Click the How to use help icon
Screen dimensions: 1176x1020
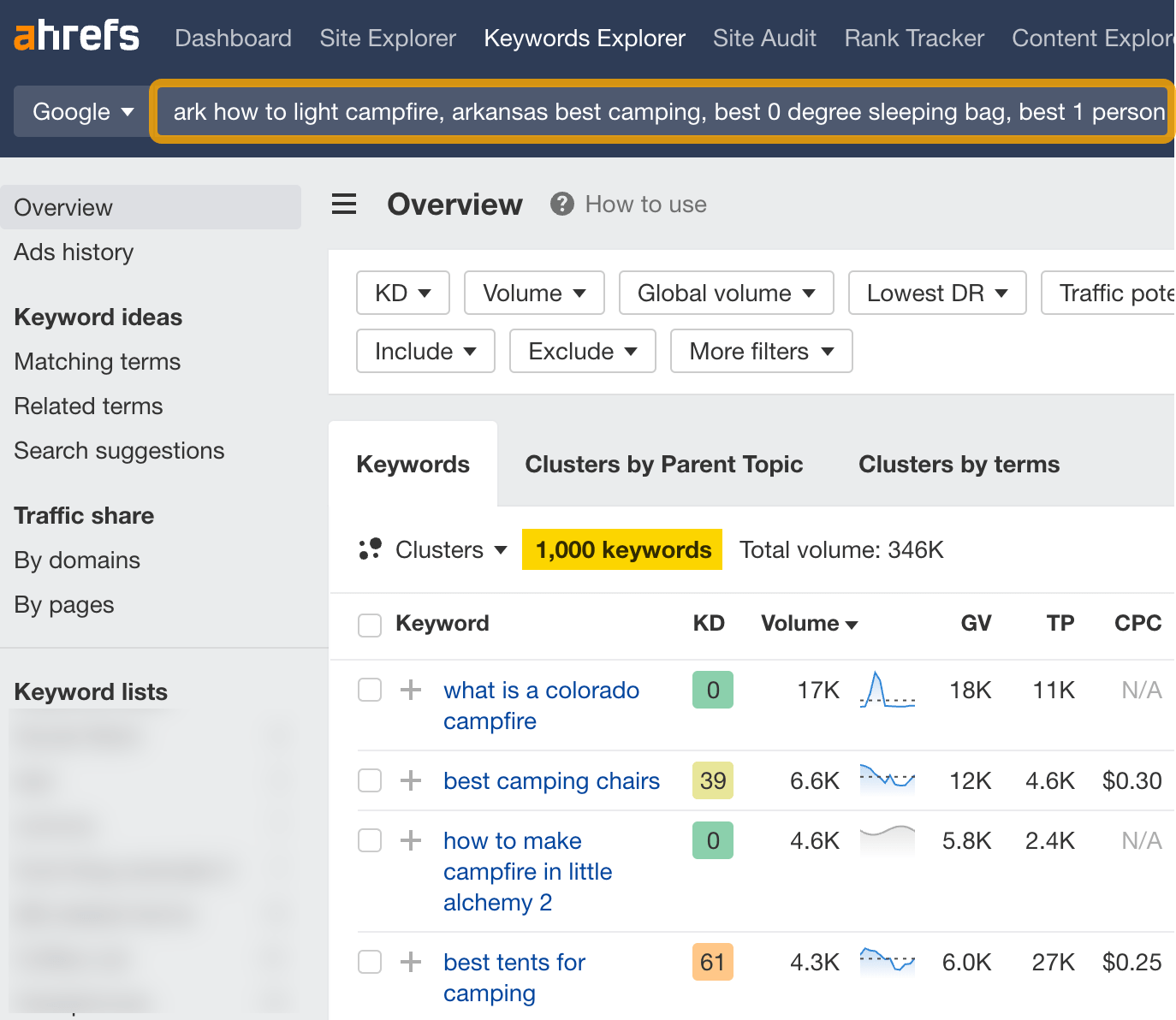pyautogui.click(x=561, y=204)
